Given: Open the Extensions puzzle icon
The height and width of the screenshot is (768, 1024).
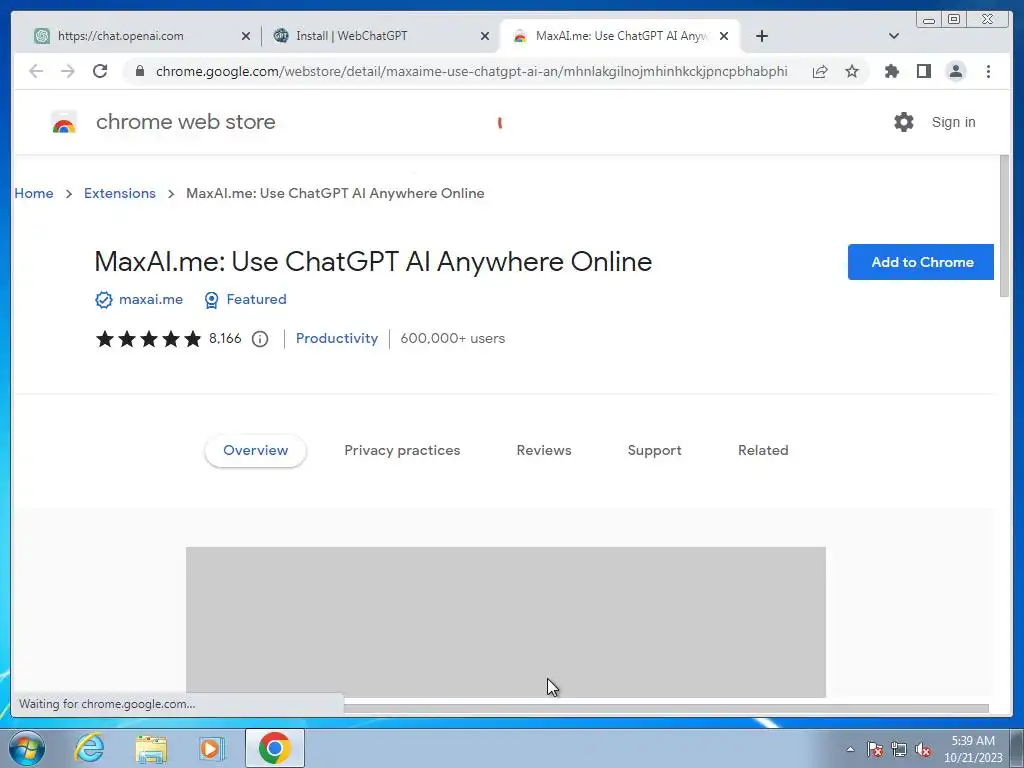Looking at the screenshot, I should 891,71.
